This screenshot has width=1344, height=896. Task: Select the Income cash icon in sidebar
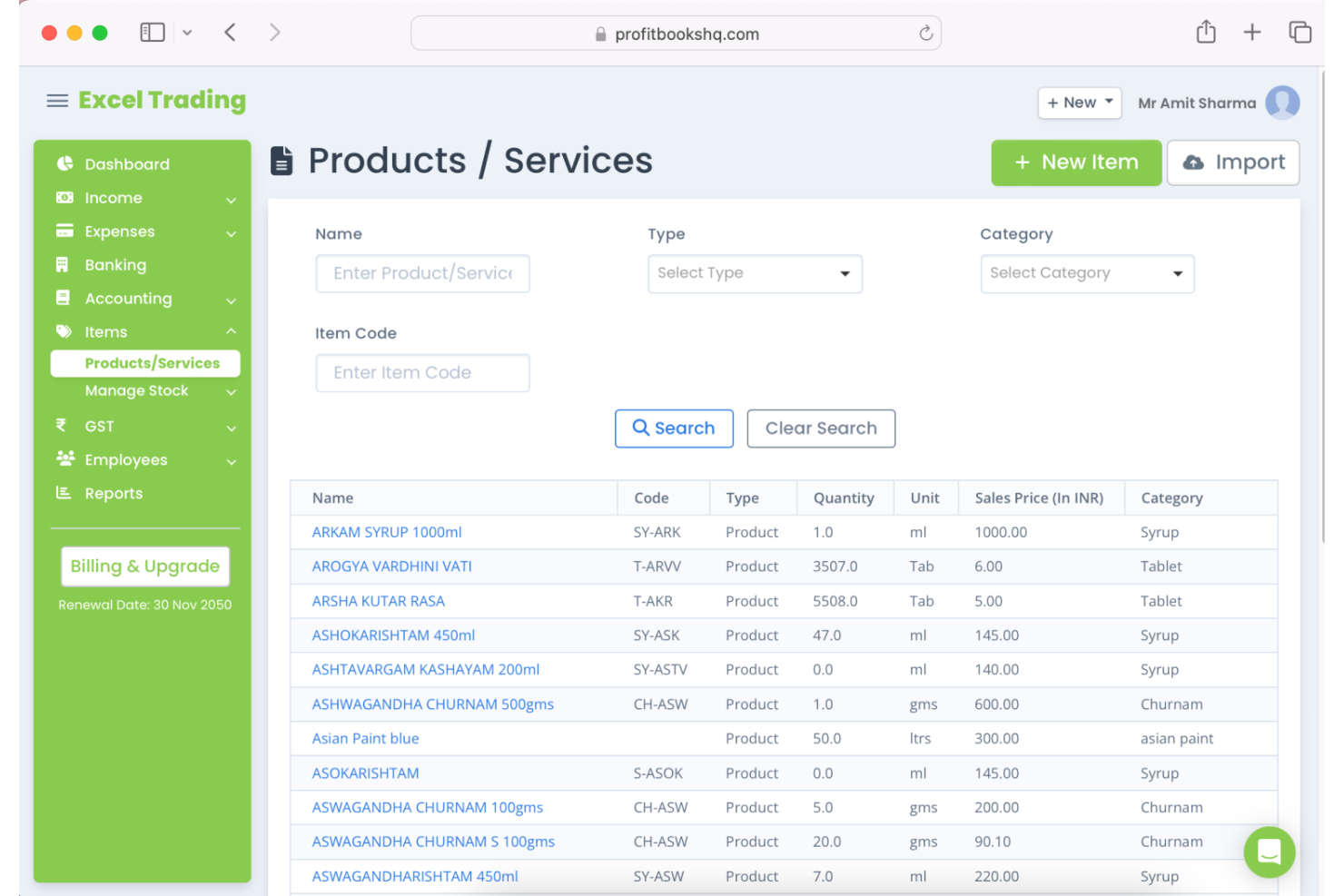coord(64,197)
